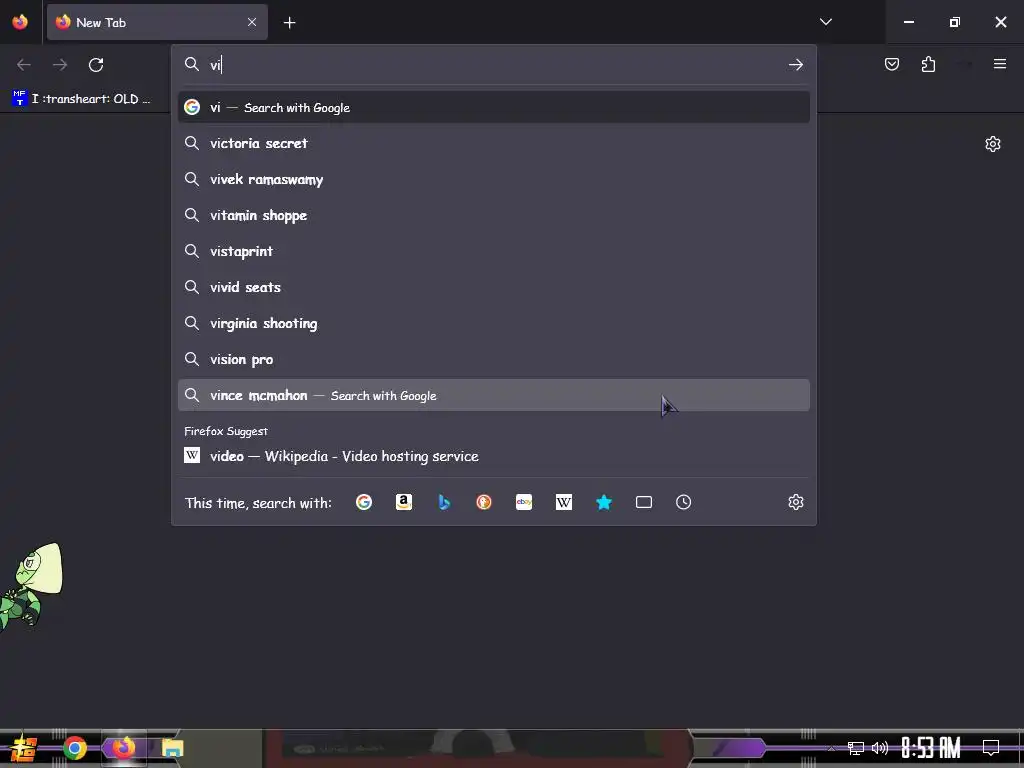Image resolution: width=1024 pixels, height=768 pixels.
Task: Search history using the clock icon
Action: coord(684,502)
